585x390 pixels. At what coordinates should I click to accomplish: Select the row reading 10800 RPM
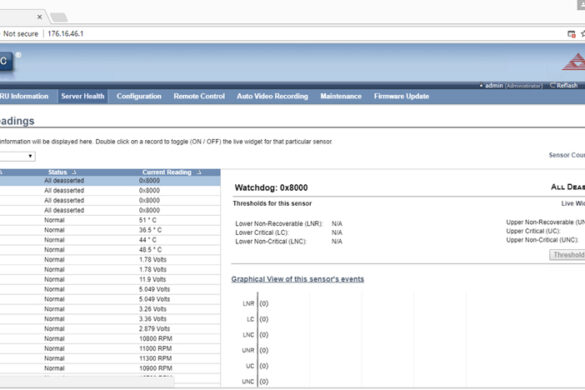(x=110, y=338)
